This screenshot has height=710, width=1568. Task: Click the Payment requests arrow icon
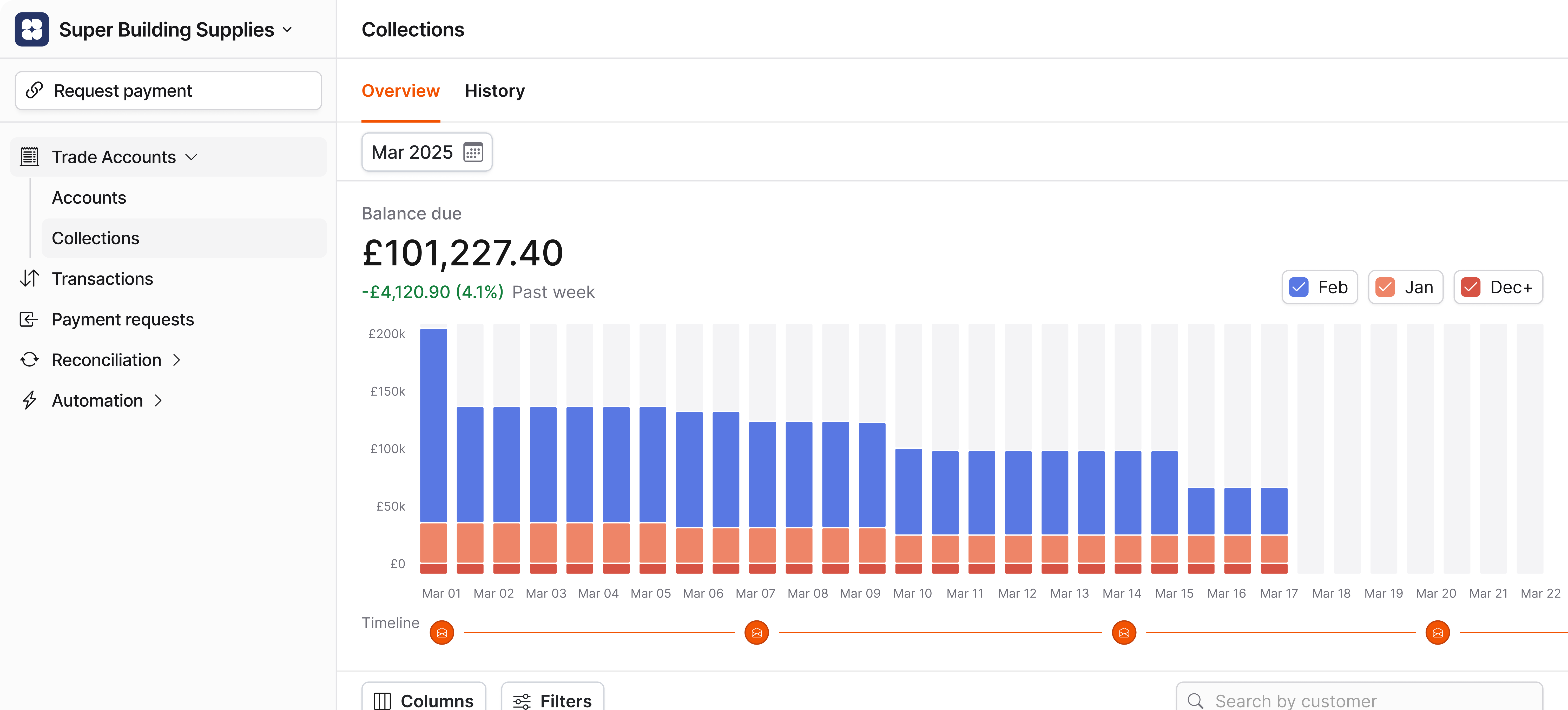(29, 319)
